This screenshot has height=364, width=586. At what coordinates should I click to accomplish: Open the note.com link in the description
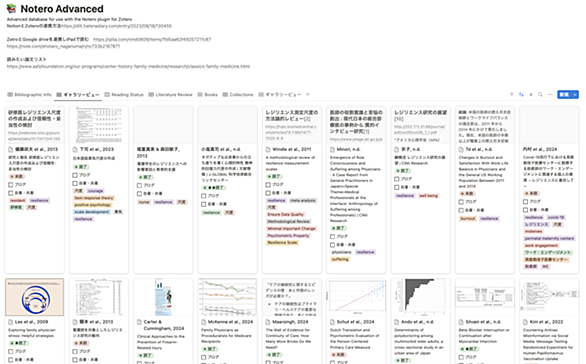click(63, 46)
